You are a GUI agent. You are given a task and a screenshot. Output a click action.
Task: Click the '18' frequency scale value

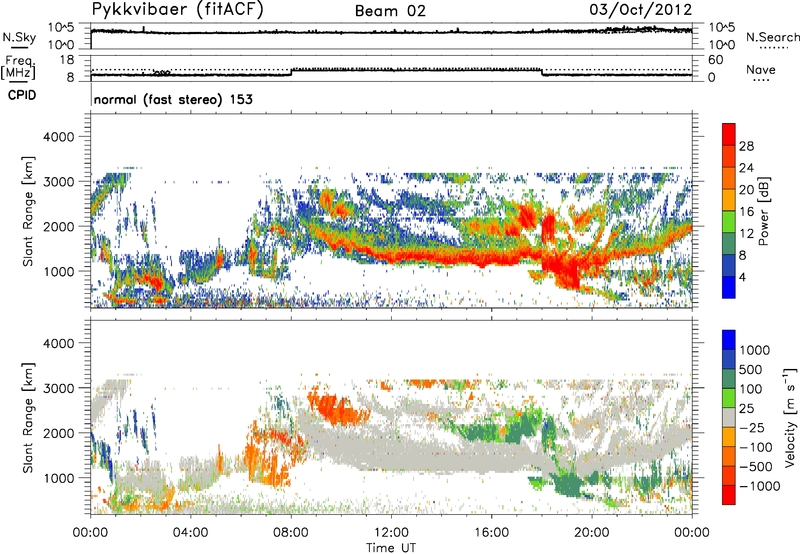click(x=67, y=60)
